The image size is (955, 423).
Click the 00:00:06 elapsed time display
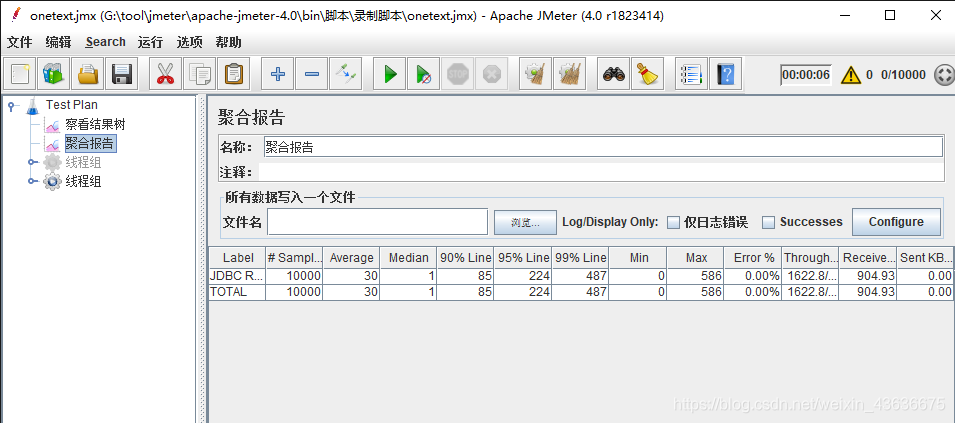[x=806, y=75]
